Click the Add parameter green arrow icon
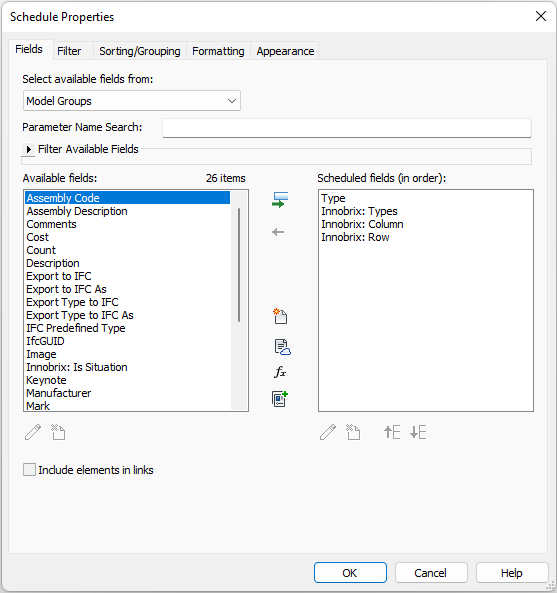 tap(280, 200)
